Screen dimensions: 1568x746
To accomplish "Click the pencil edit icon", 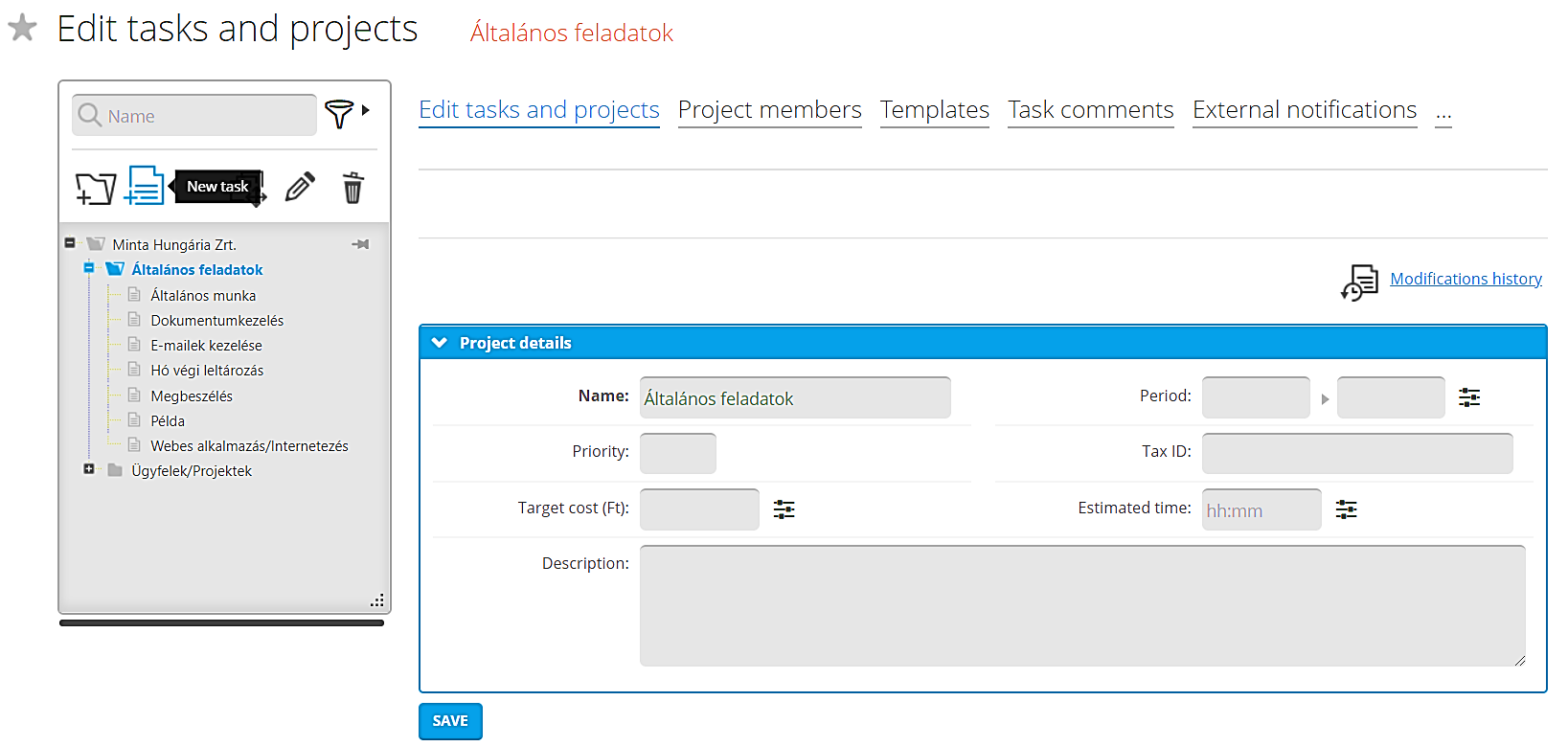I will tap(300, 187).
